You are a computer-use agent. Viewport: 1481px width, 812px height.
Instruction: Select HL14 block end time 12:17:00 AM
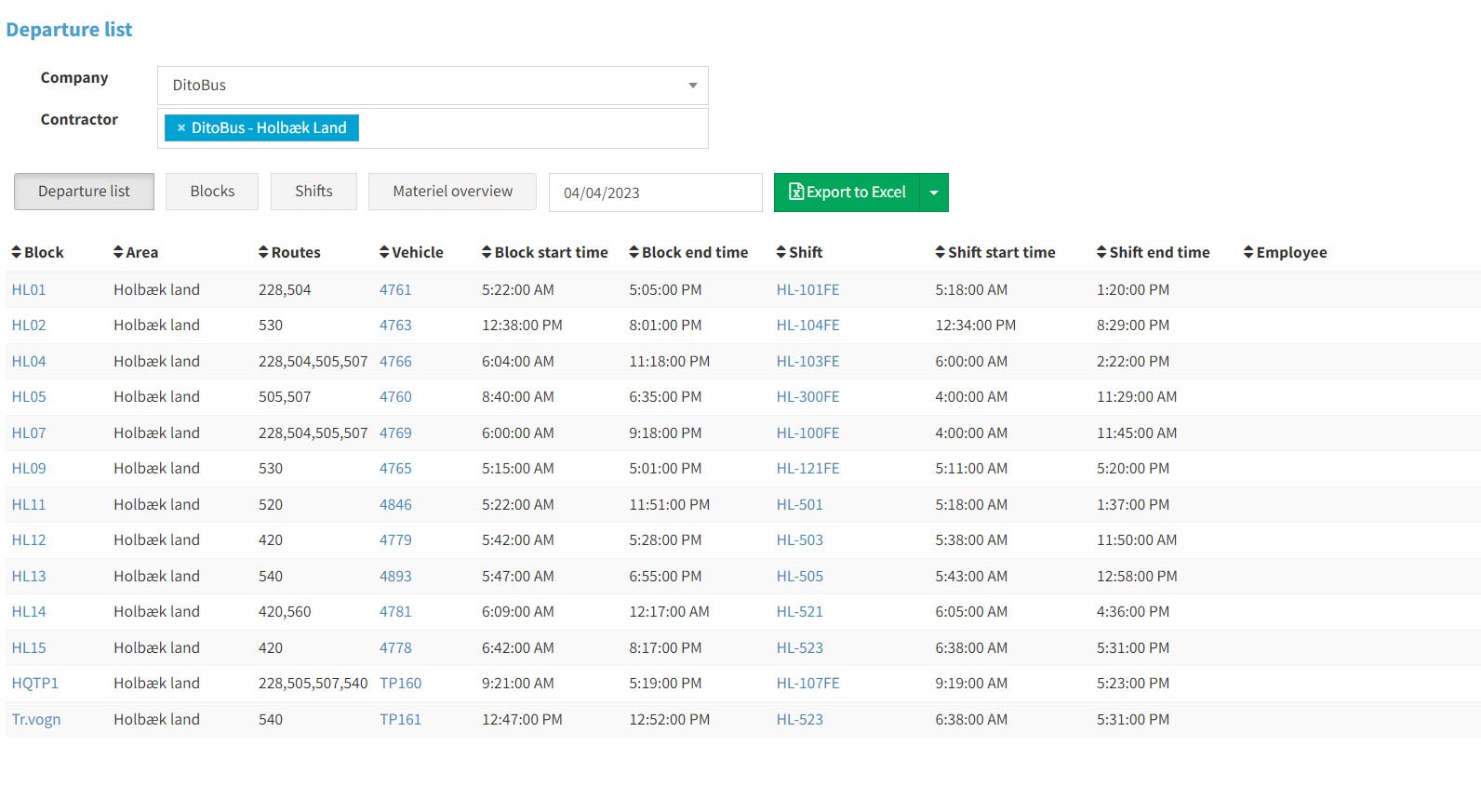(670, 612)
